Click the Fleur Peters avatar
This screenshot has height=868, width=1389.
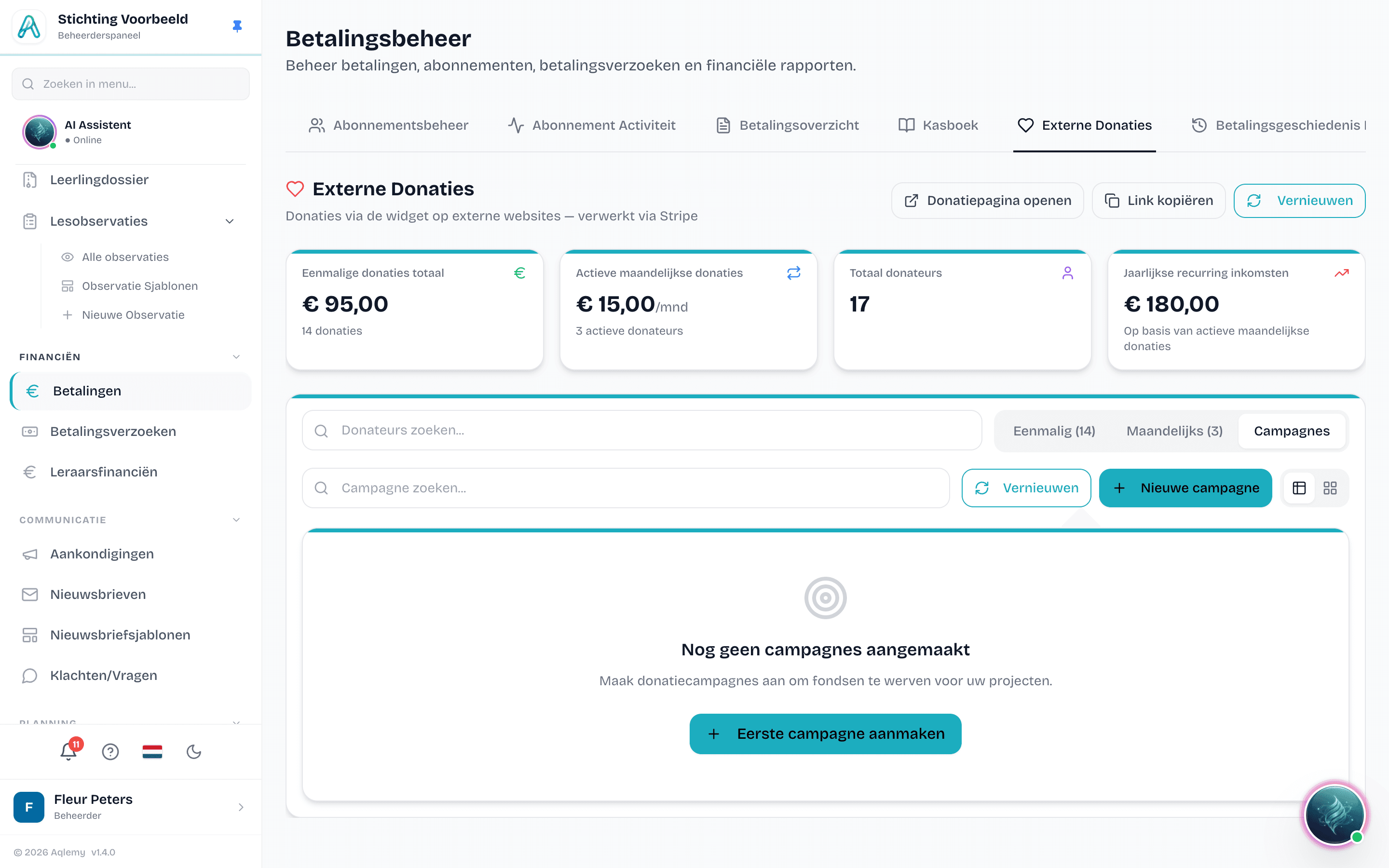pos(29,807)
